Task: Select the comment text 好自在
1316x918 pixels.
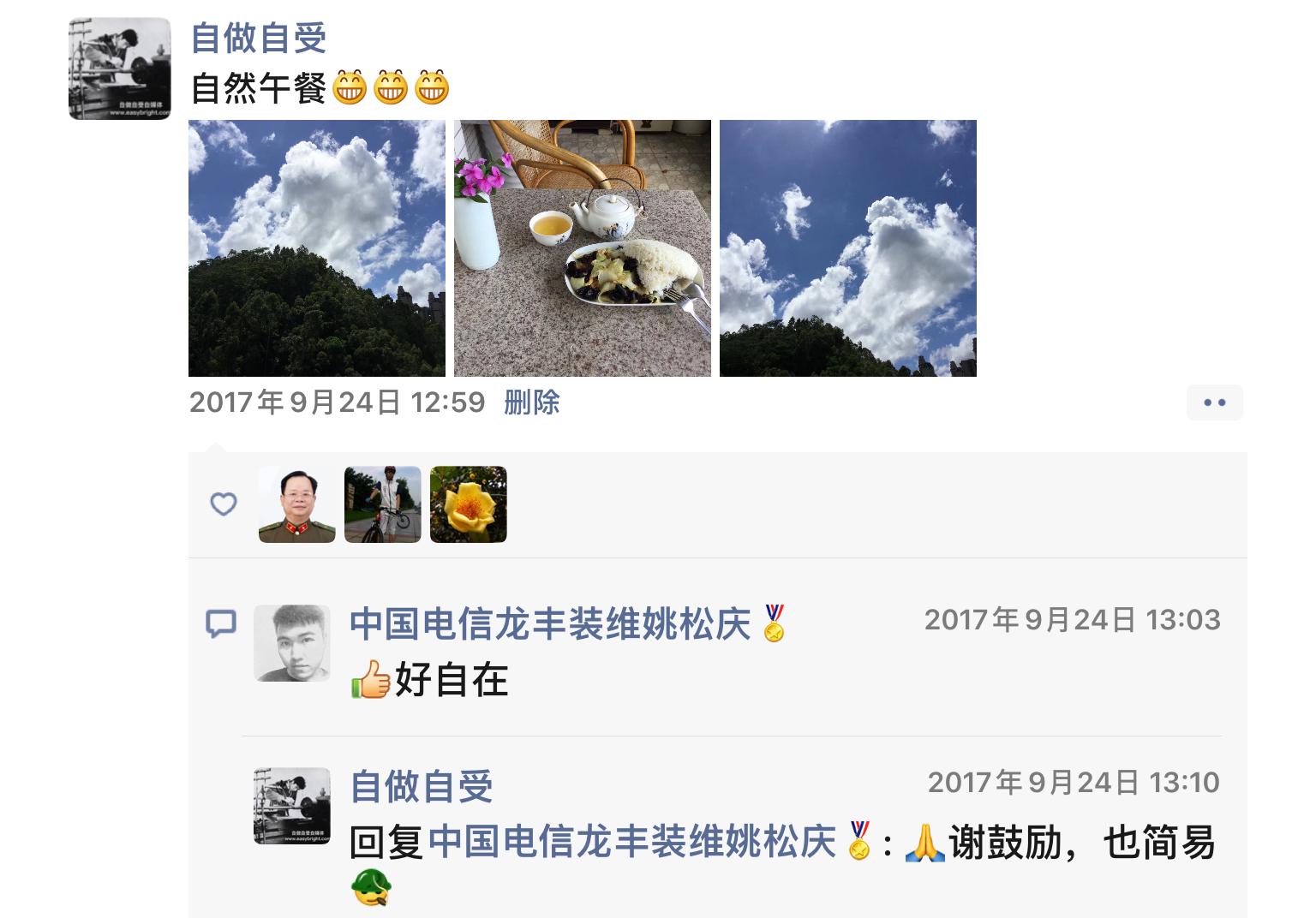Action: click(452, 680)
